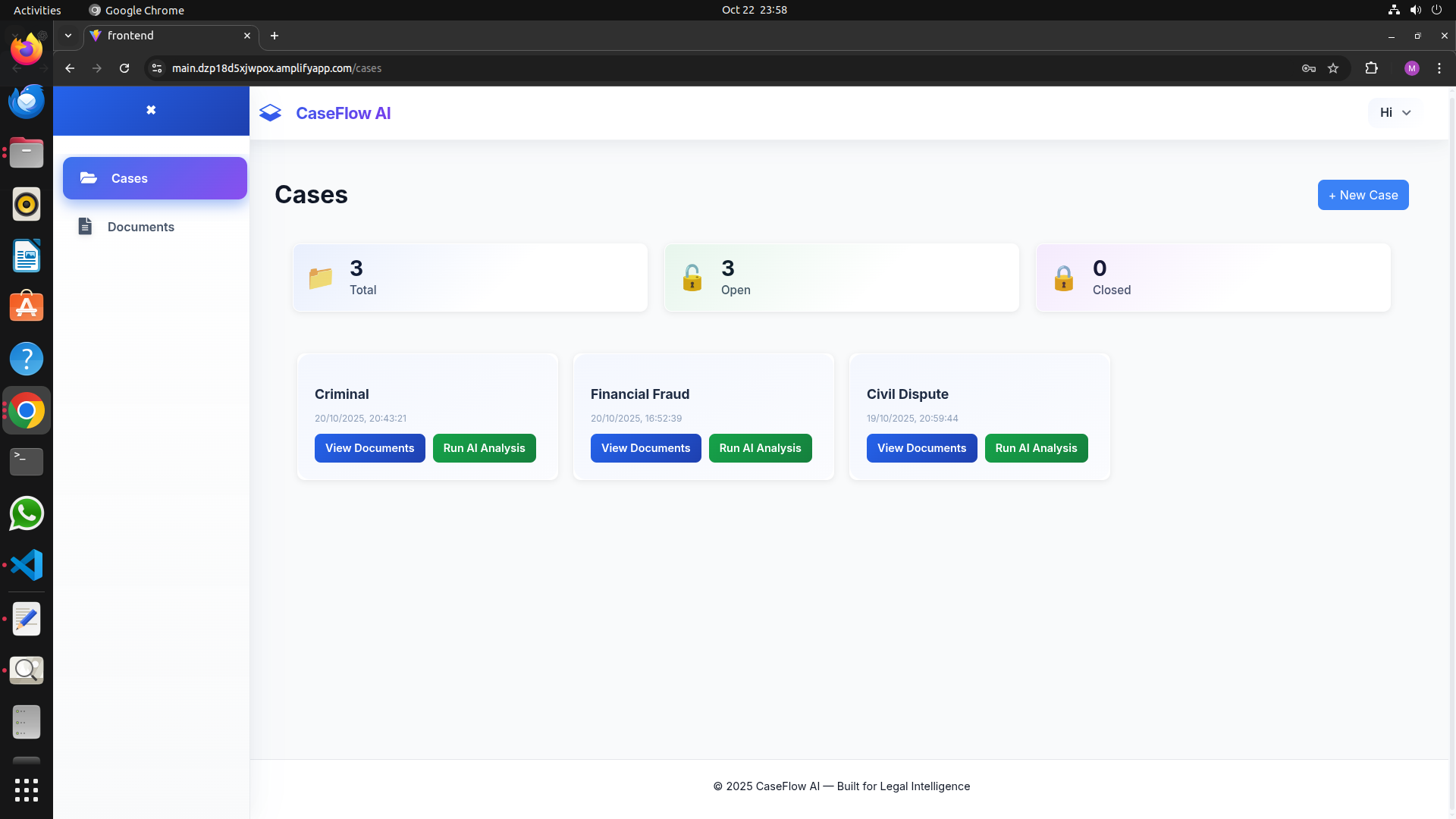Viewport: 1456px width, 819px height.
Task: Click the + New Case button
Action: coord(1363,195)
